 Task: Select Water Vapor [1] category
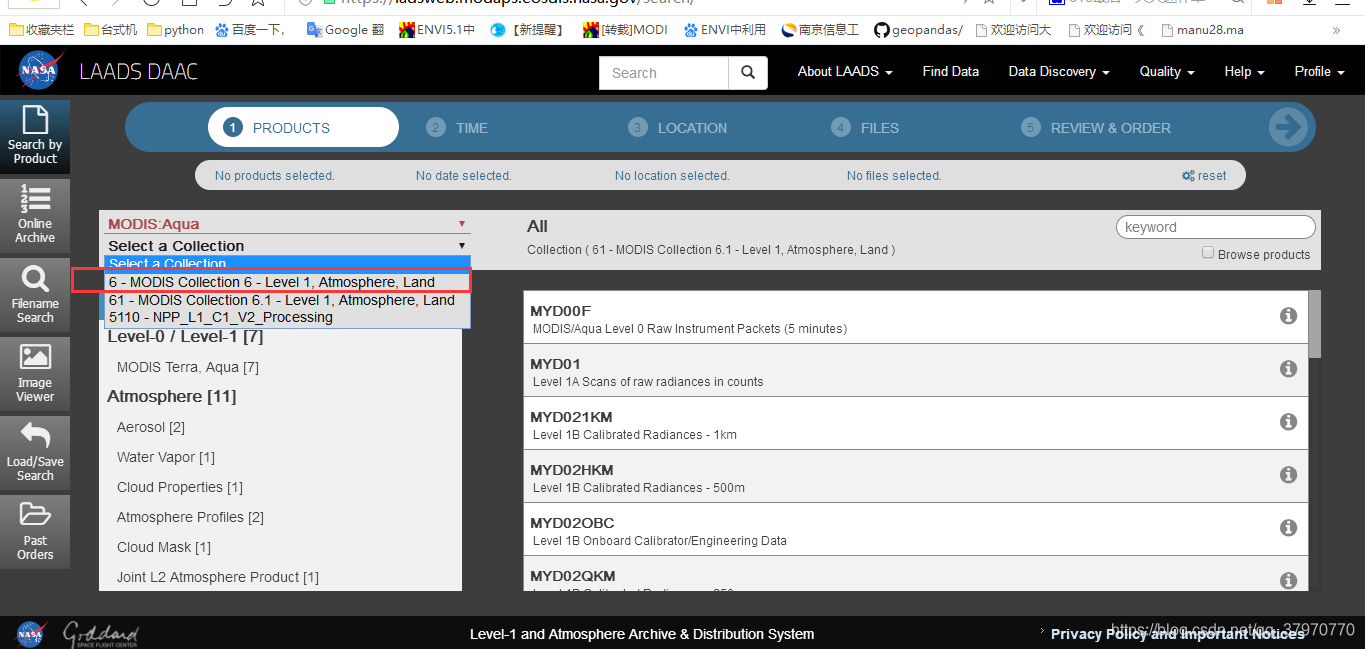[x=166, y=457]
